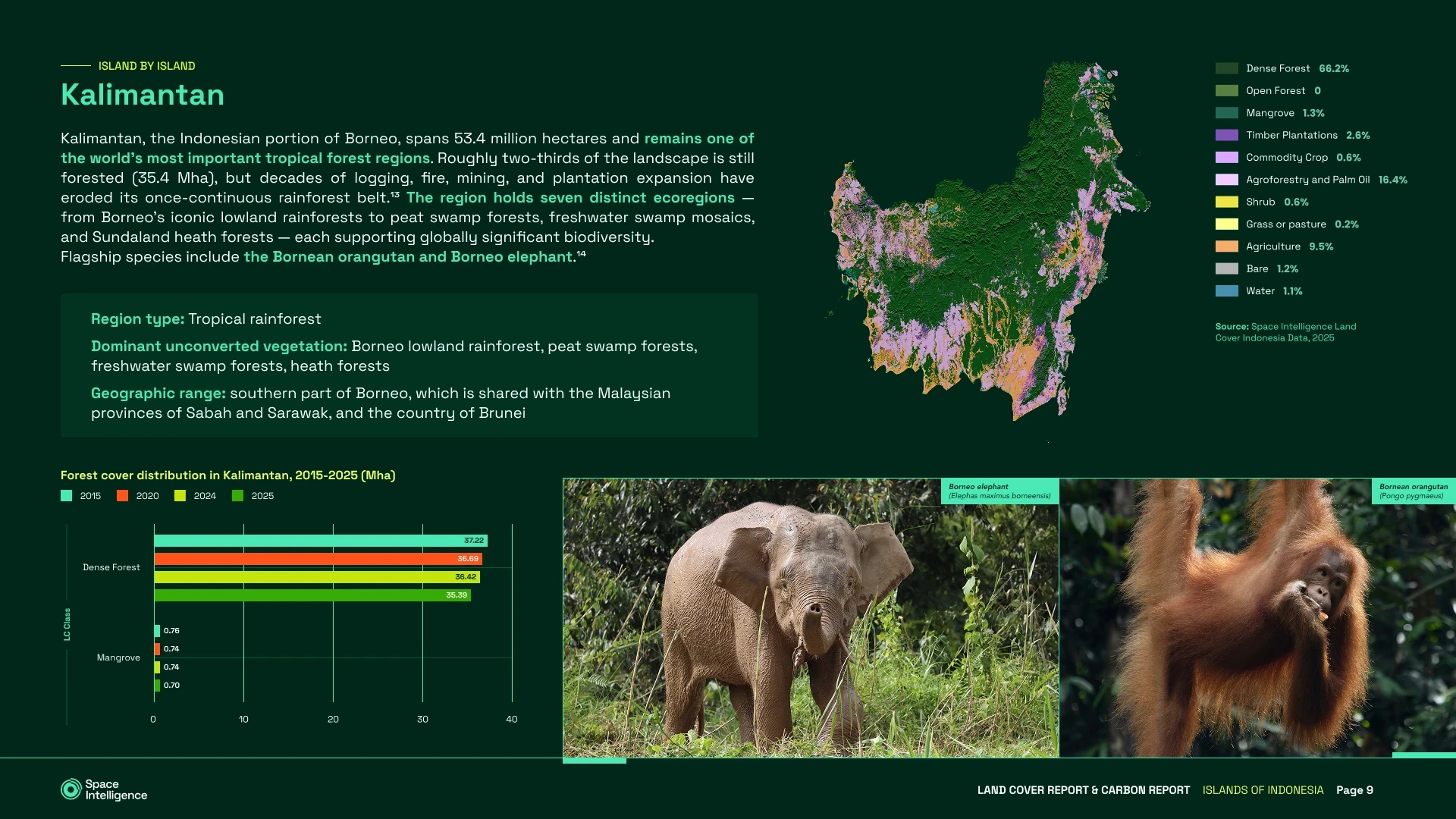Click the Space Intelligence logo icon
Image resolution: width=1456 pixels, height=819 pixels.
pos(71,789)
